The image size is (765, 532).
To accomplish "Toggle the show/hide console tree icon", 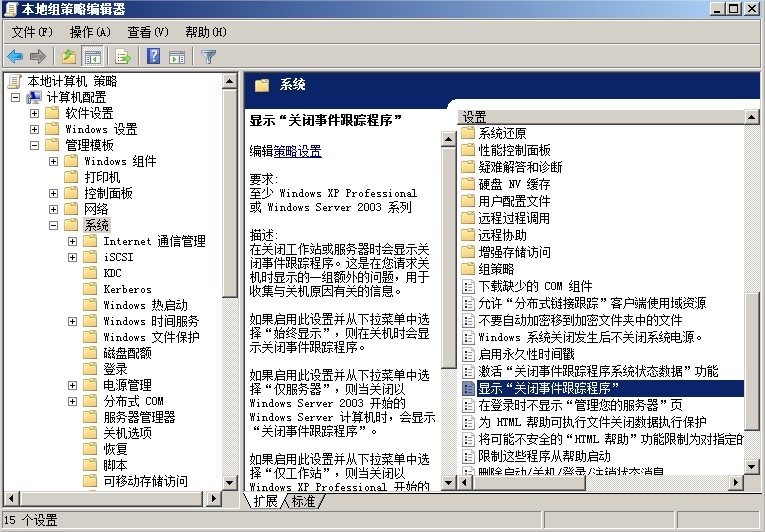I will click(x=93, y=56).
